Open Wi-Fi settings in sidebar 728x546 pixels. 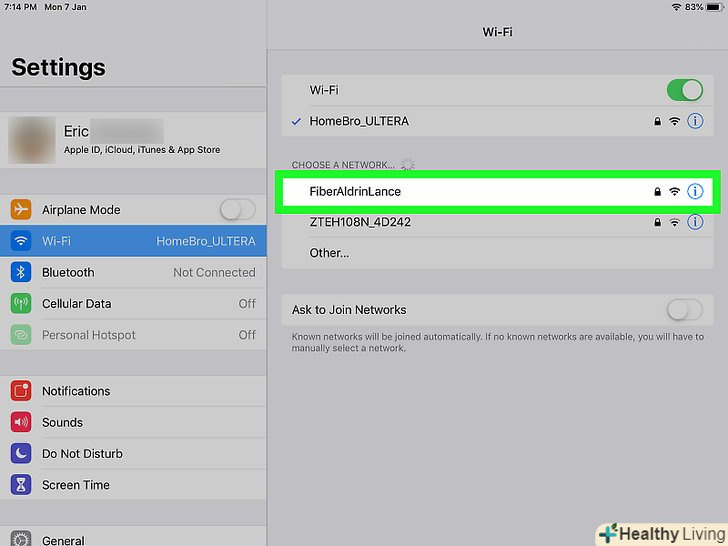tap(133, 241)
